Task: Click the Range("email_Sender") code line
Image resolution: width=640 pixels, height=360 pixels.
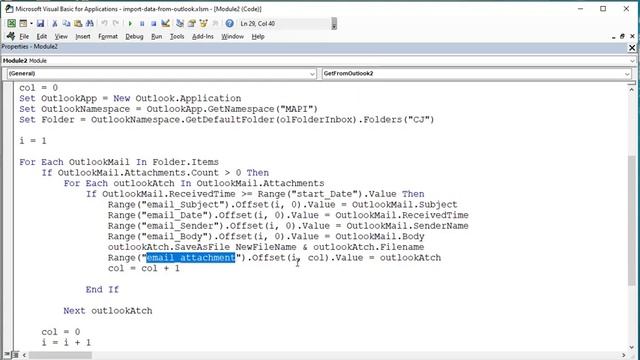Action: coord(288,226)
